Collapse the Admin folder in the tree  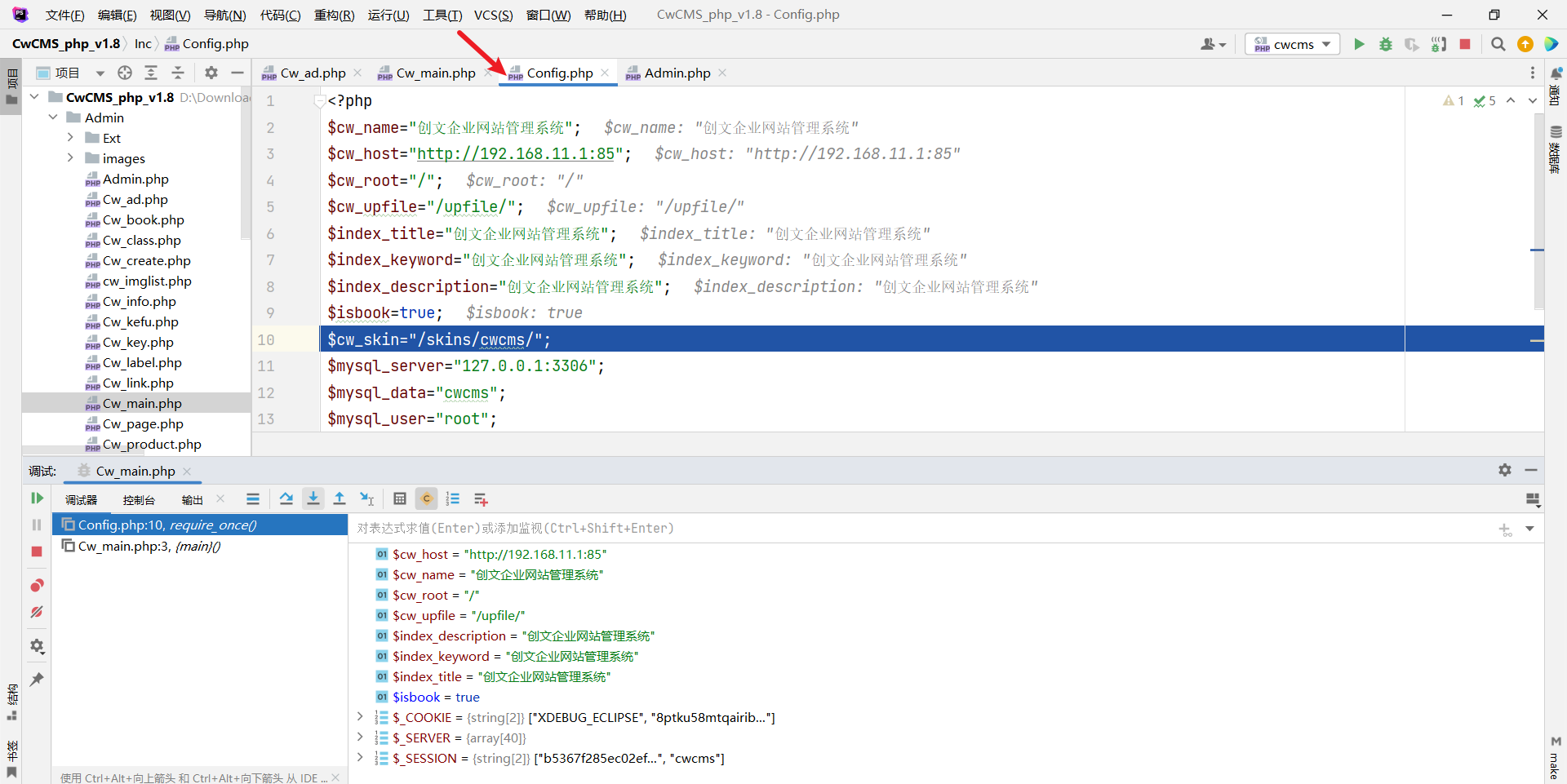tap(53, 117)
